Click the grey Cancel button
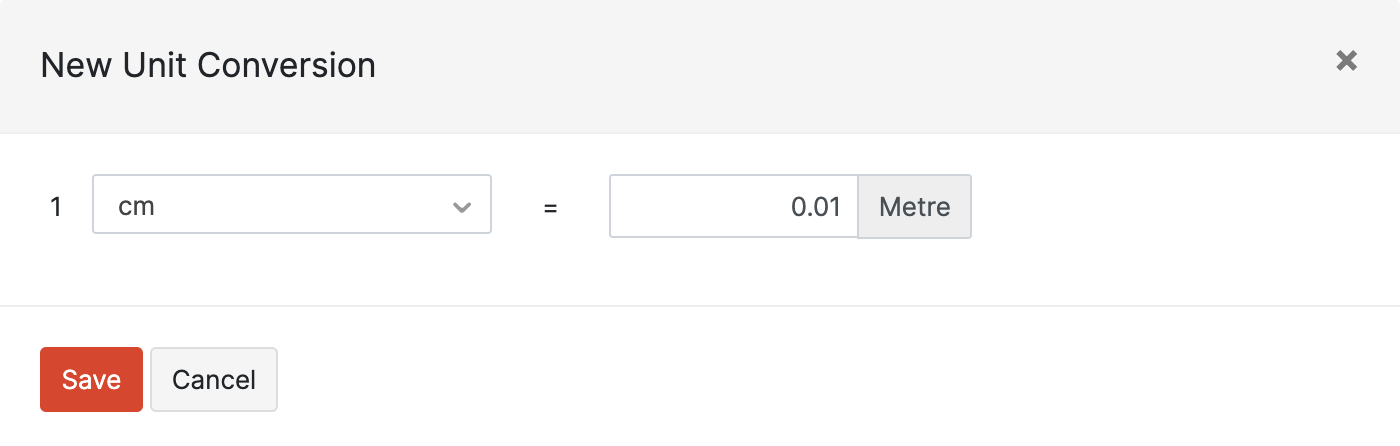This screenshot has width=1400, height=446. (214, 380)
